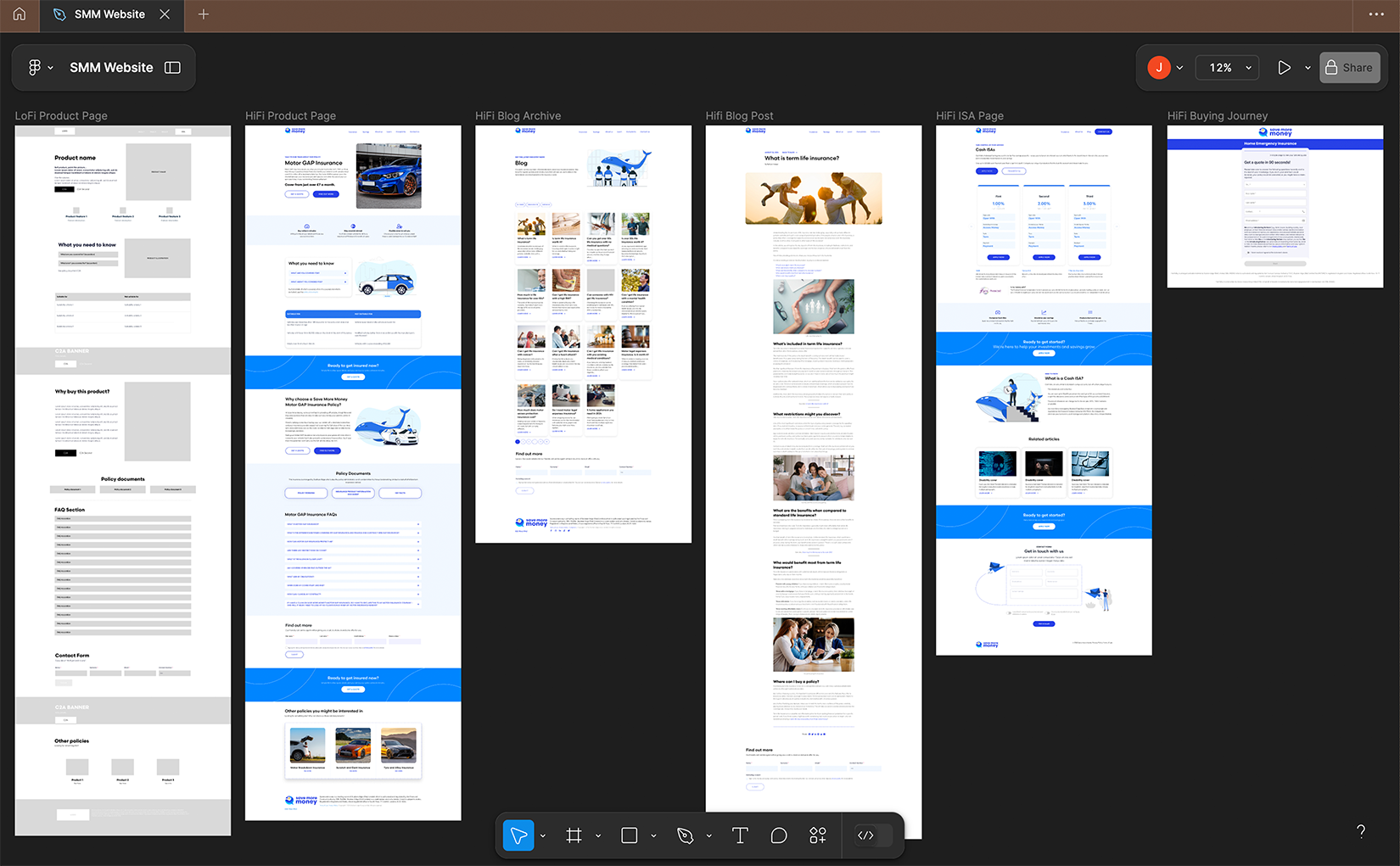This screenshot has height=866, width=1400.
Task: Open the 12% zoom level dropdown
Action: click(1227, 67)
